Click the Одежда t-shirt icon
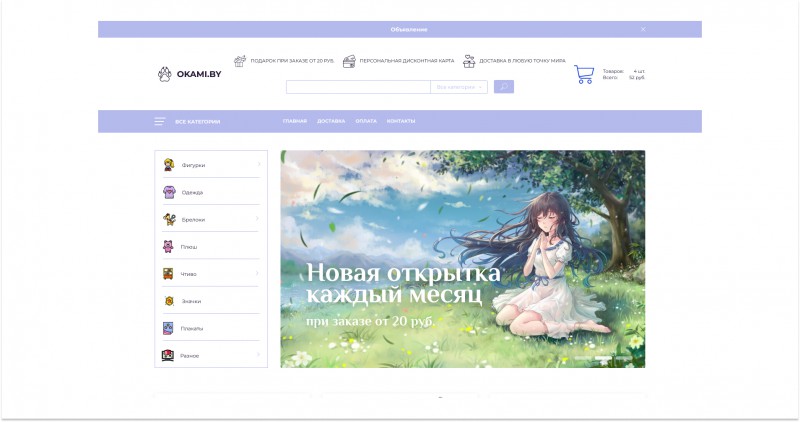The image size is (800, 422). coord(169,192)
